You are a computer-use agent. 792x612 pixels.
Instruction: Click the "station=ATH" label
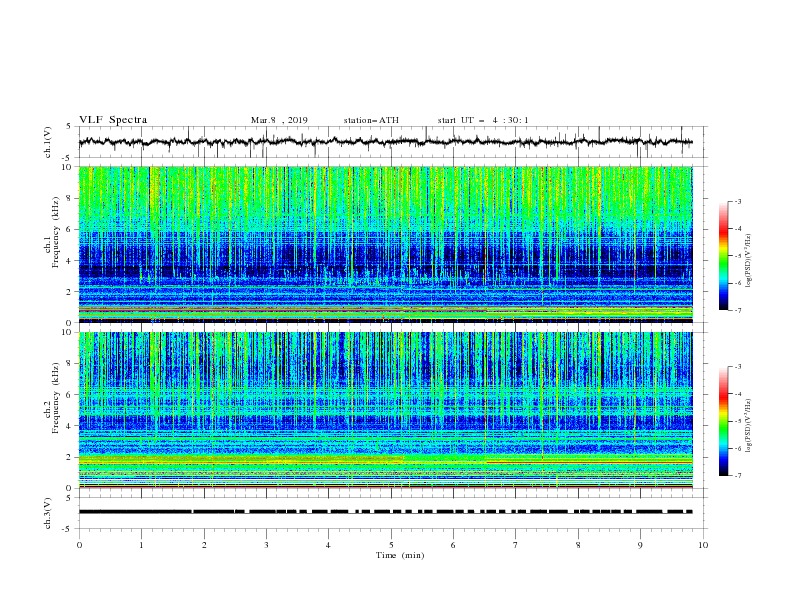point(371,120)
